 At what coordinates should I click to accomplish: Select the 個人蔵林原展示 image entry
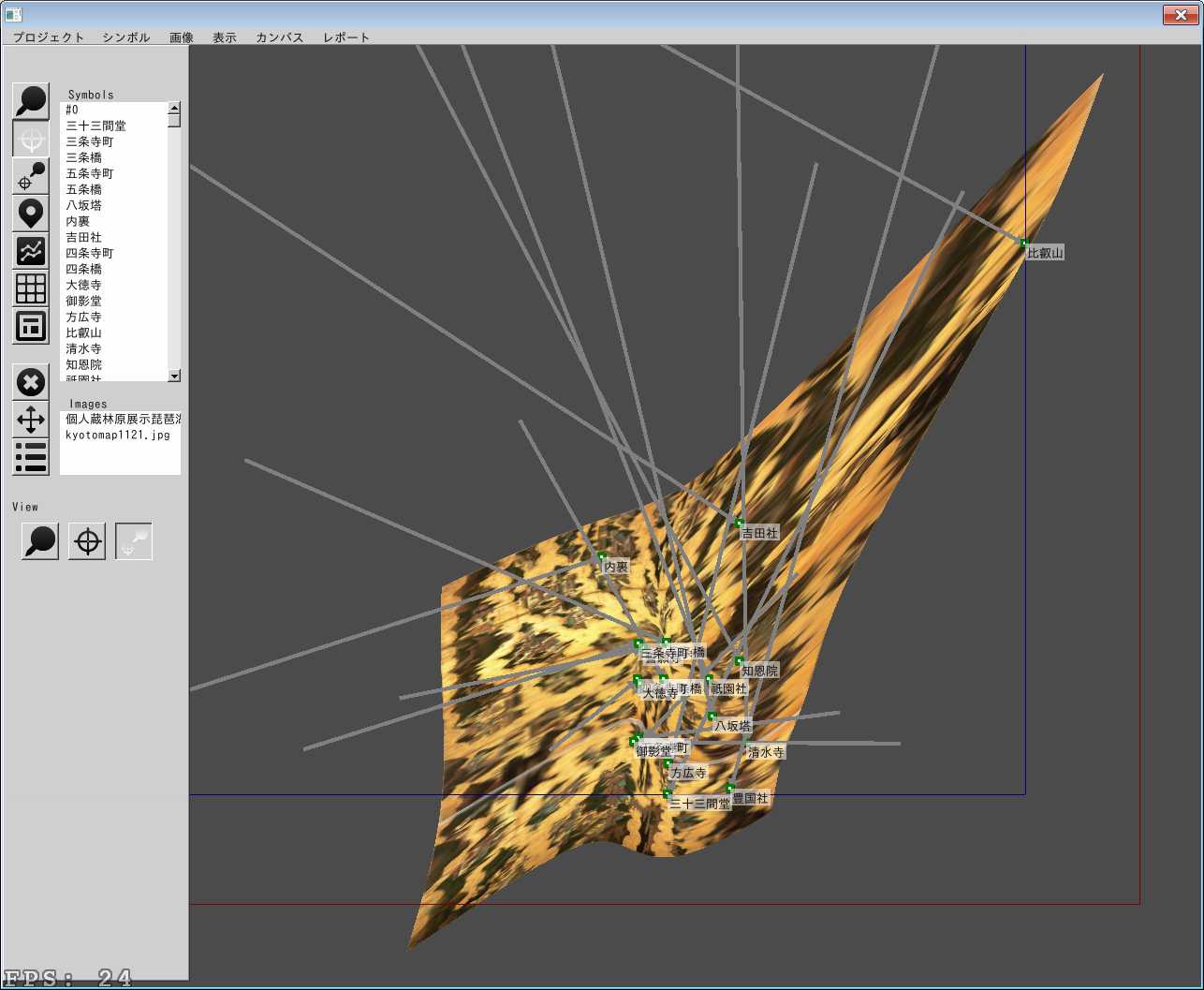click(x=120, y=419)
